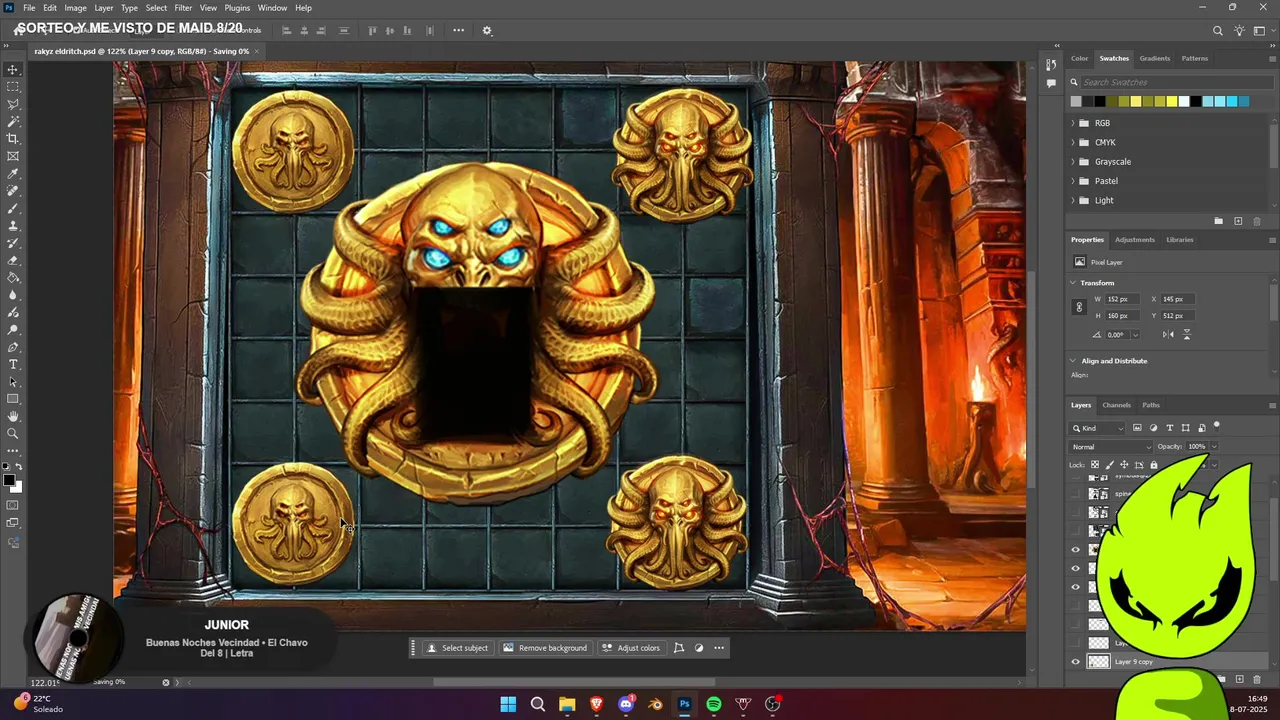Select the Eraser tool

pyautogui.click(x=13, y=260)
